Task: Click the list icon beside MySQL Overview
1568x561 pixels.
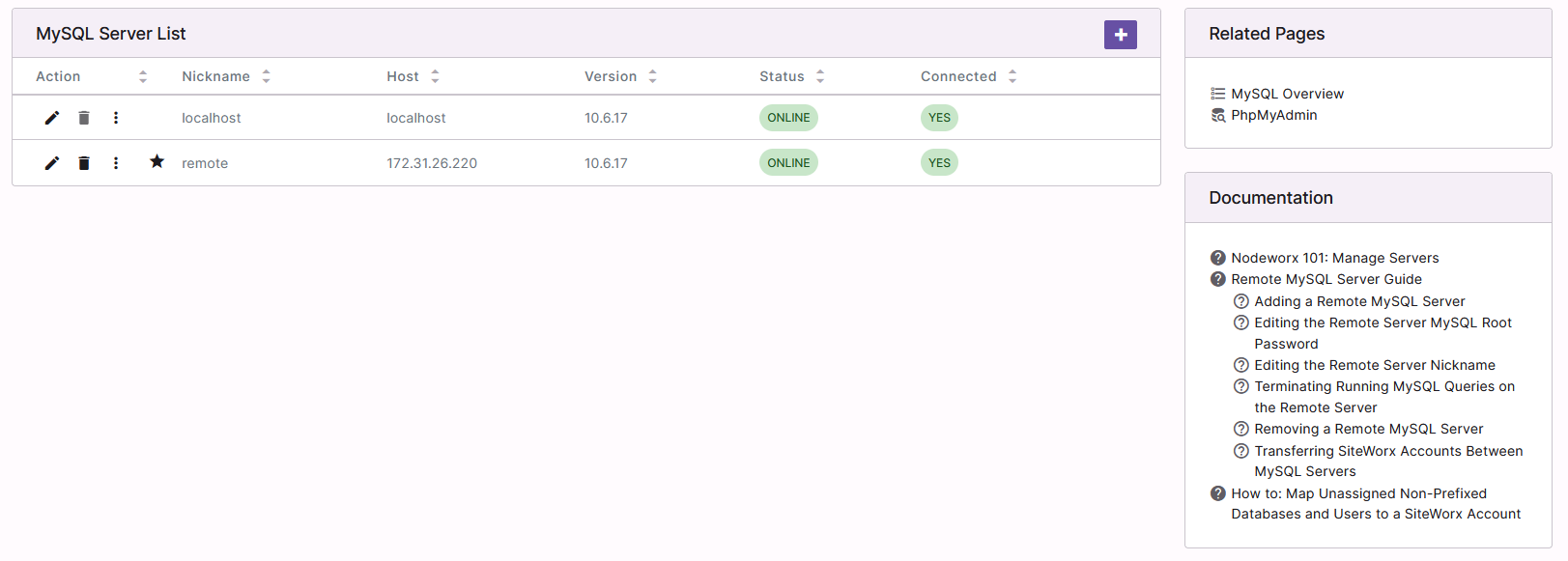Action: coord(1216,93)
